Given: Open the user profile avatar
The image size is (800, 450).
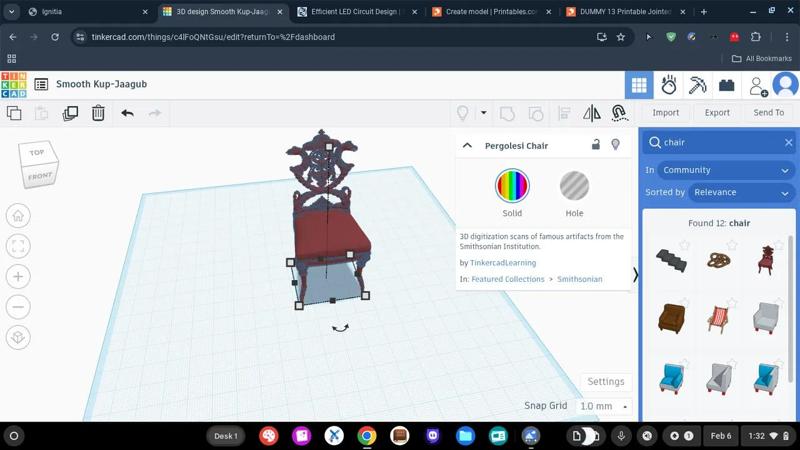Looking at the screenshot, I should tap(785, 85).
